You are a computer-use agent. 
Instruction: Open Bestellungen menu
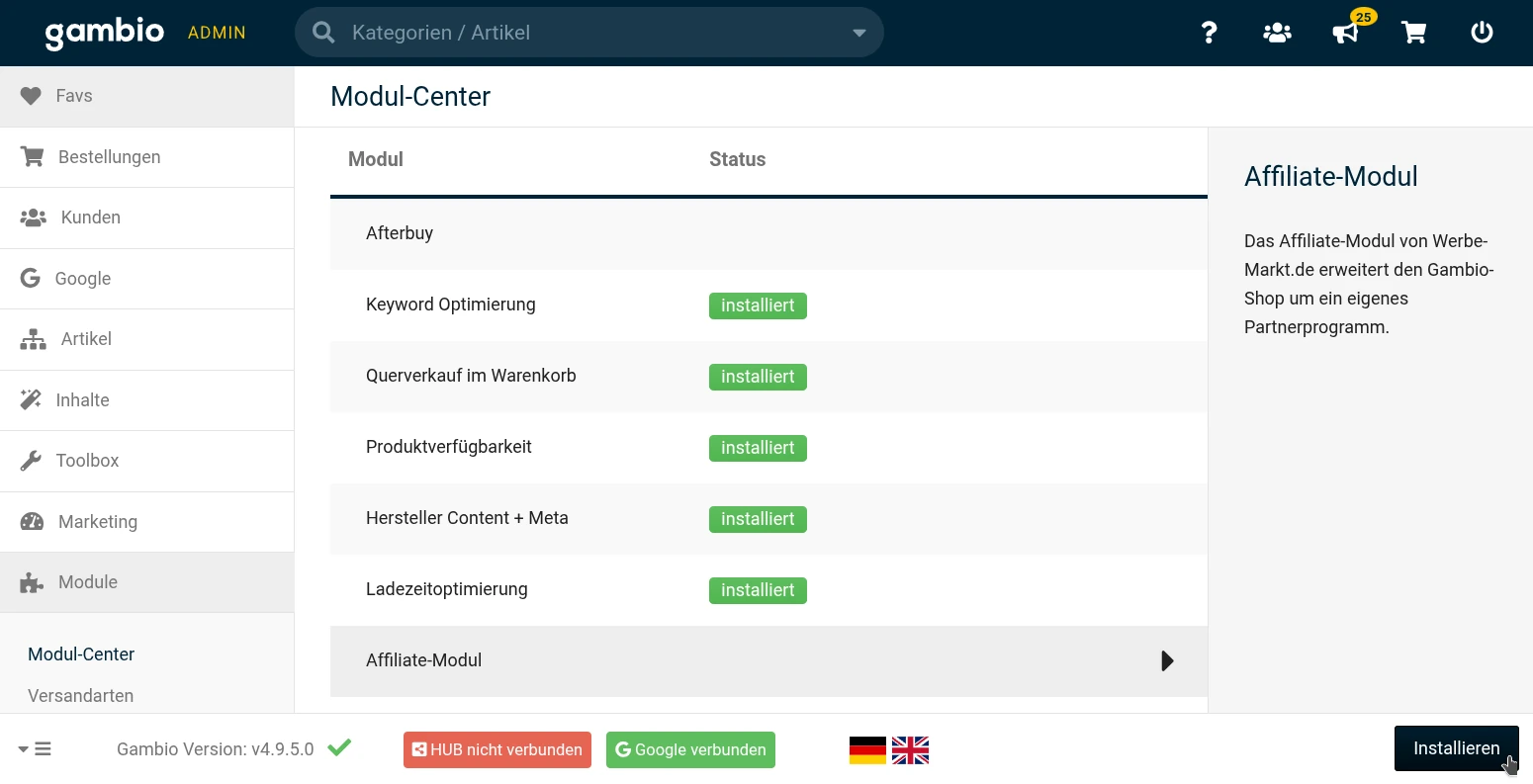pyautogui.click(x=147, y=157)
